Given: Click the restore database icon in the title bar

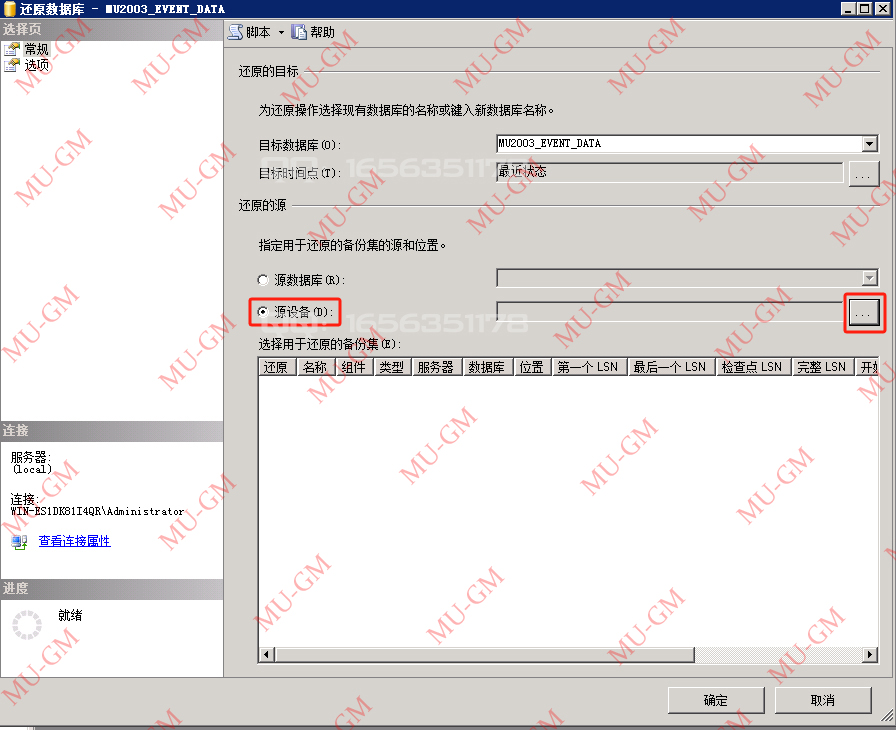Looking at the screenshot, I should coord(10,8).
